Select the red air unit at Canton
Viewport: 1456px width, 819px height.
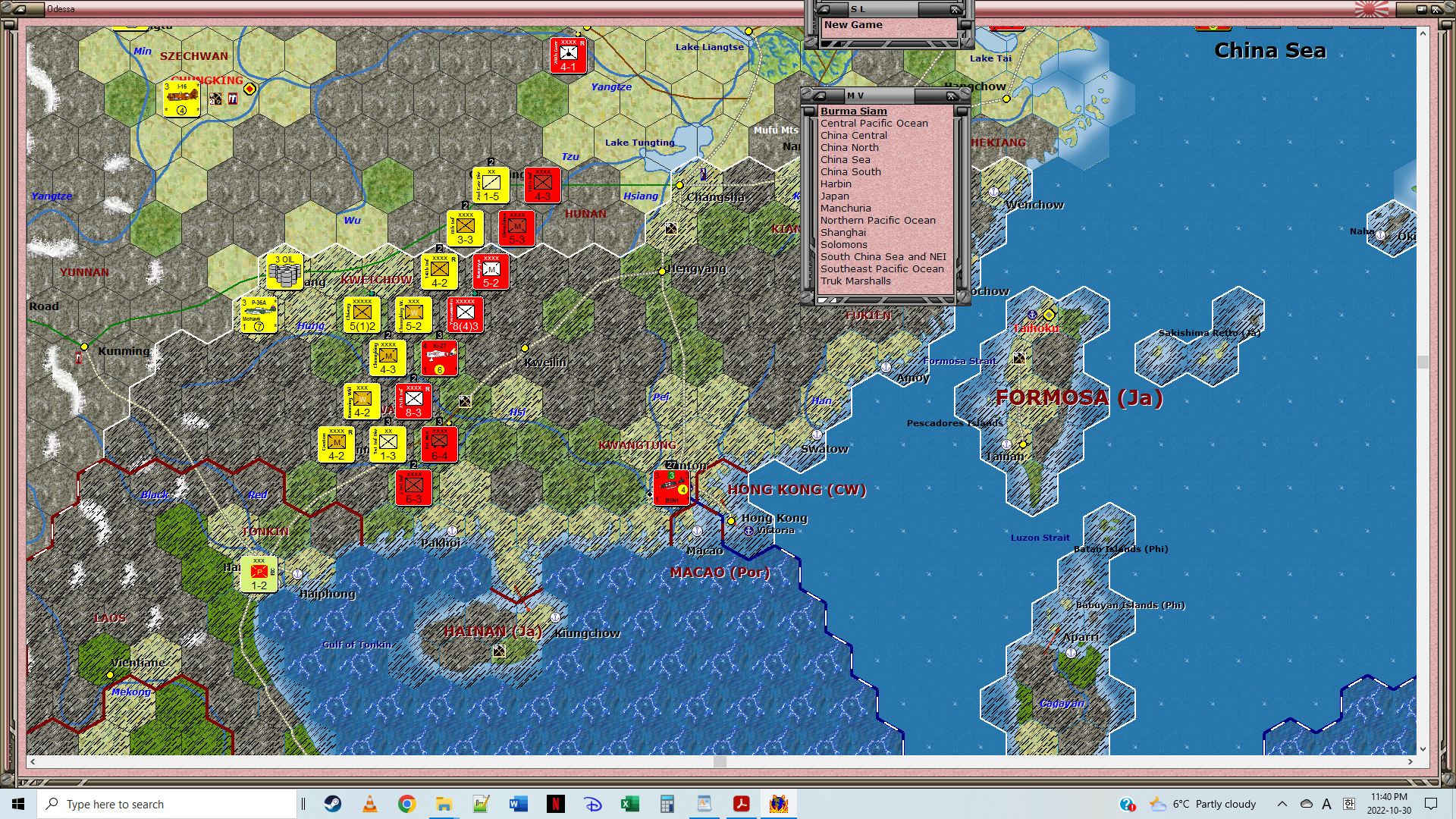pyautogui.click(x=671, y=488)
